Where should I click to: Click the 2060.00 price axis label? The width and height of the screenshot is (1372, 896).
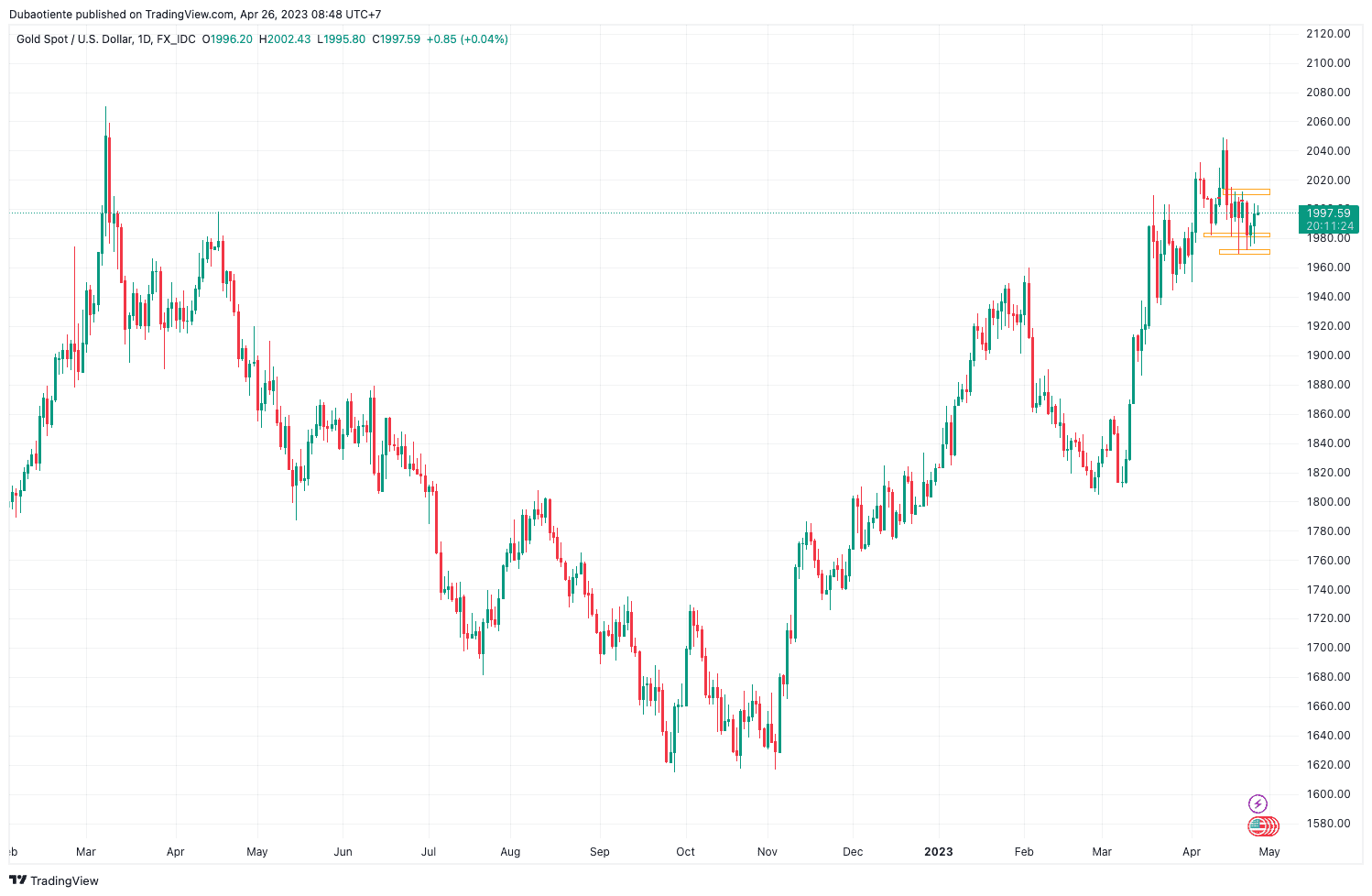pos(1328,122)
